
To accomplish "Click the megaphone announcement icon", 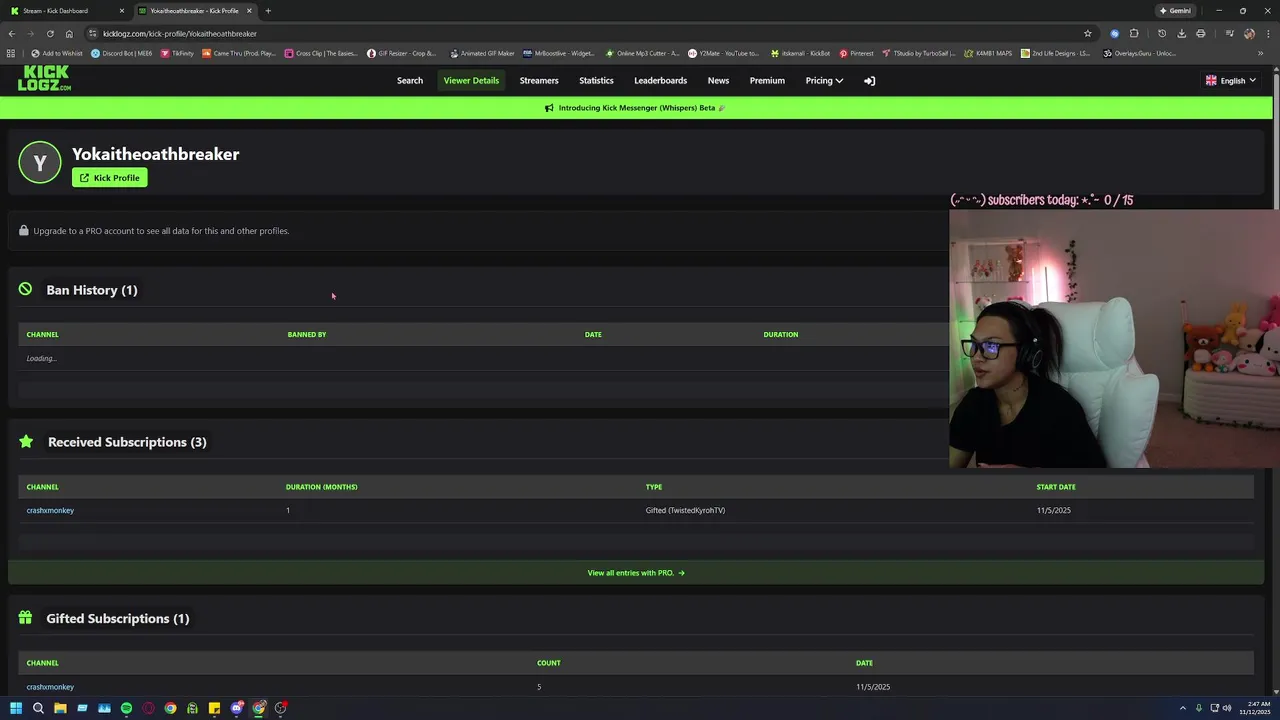I will 549,108.
